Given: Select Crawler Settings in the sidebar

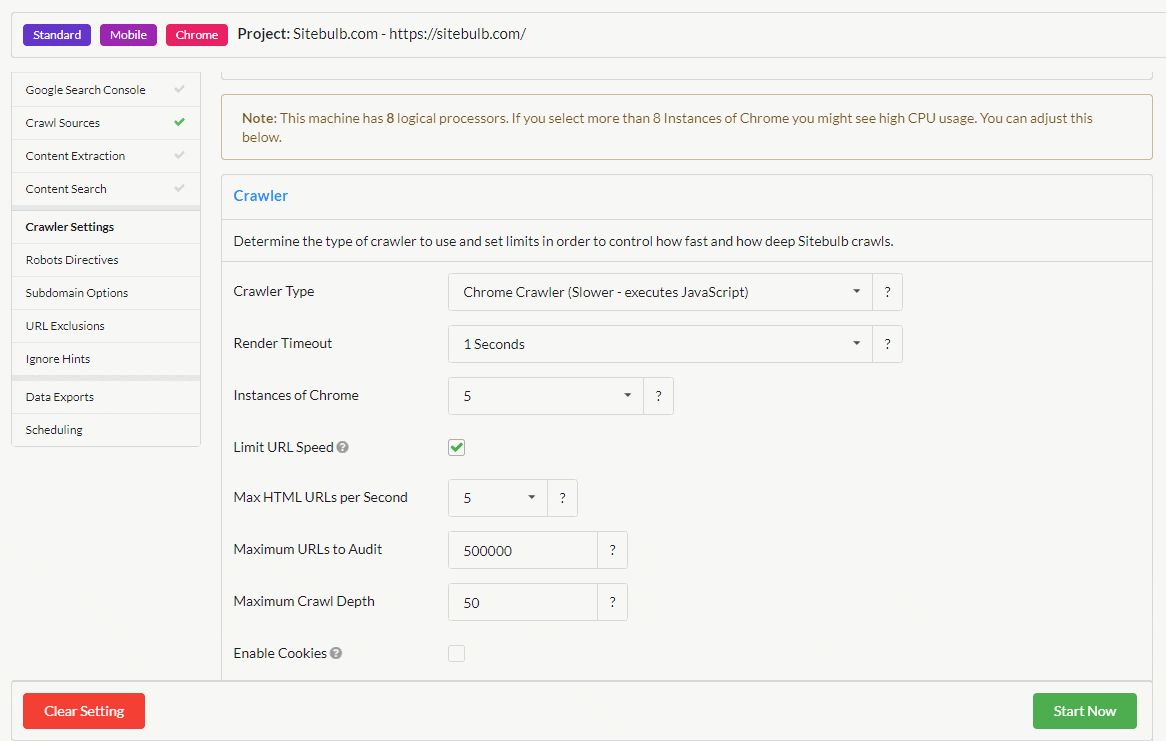Looking at the screenshot, I should [x=106, y=227].
